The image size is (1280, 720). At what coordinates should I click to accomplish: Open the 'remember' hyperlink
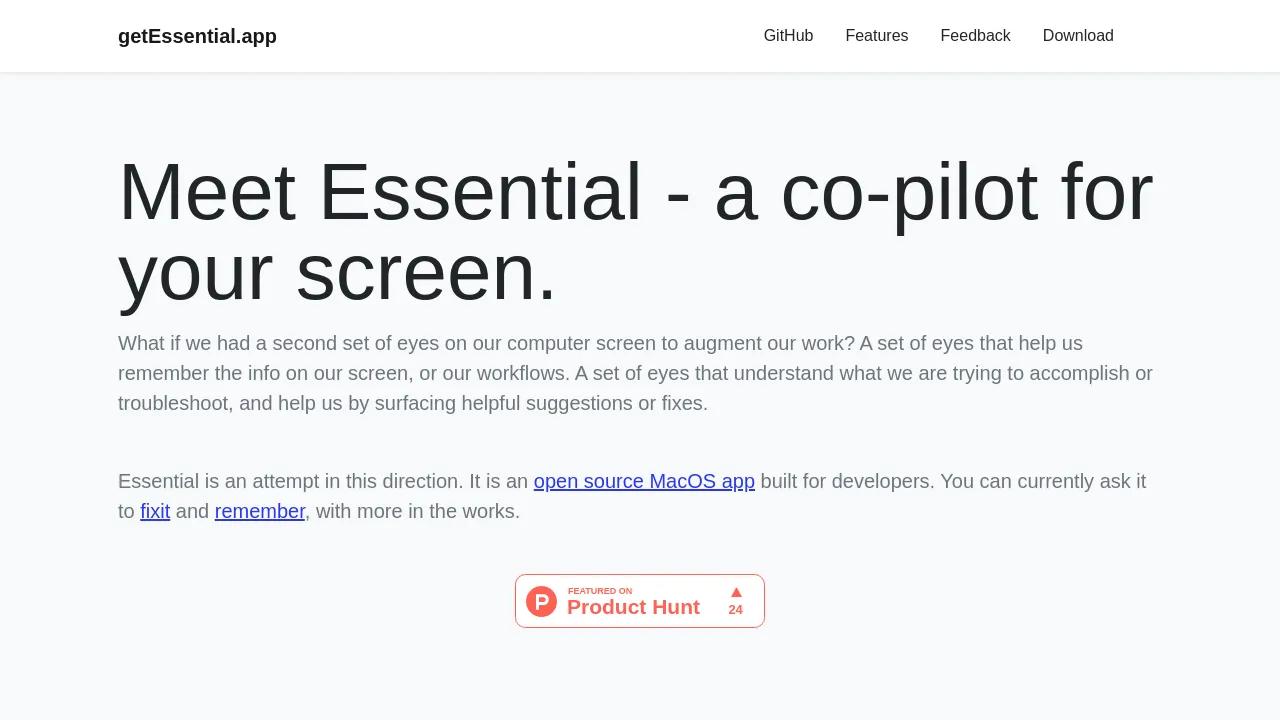[259, 511]
